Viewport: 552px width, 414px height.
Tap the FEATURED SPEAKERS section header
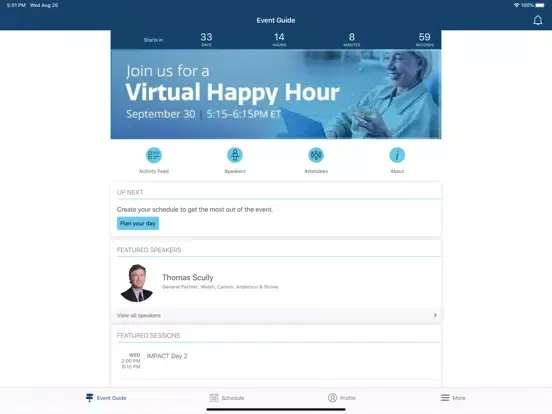(x=149, y=250)
